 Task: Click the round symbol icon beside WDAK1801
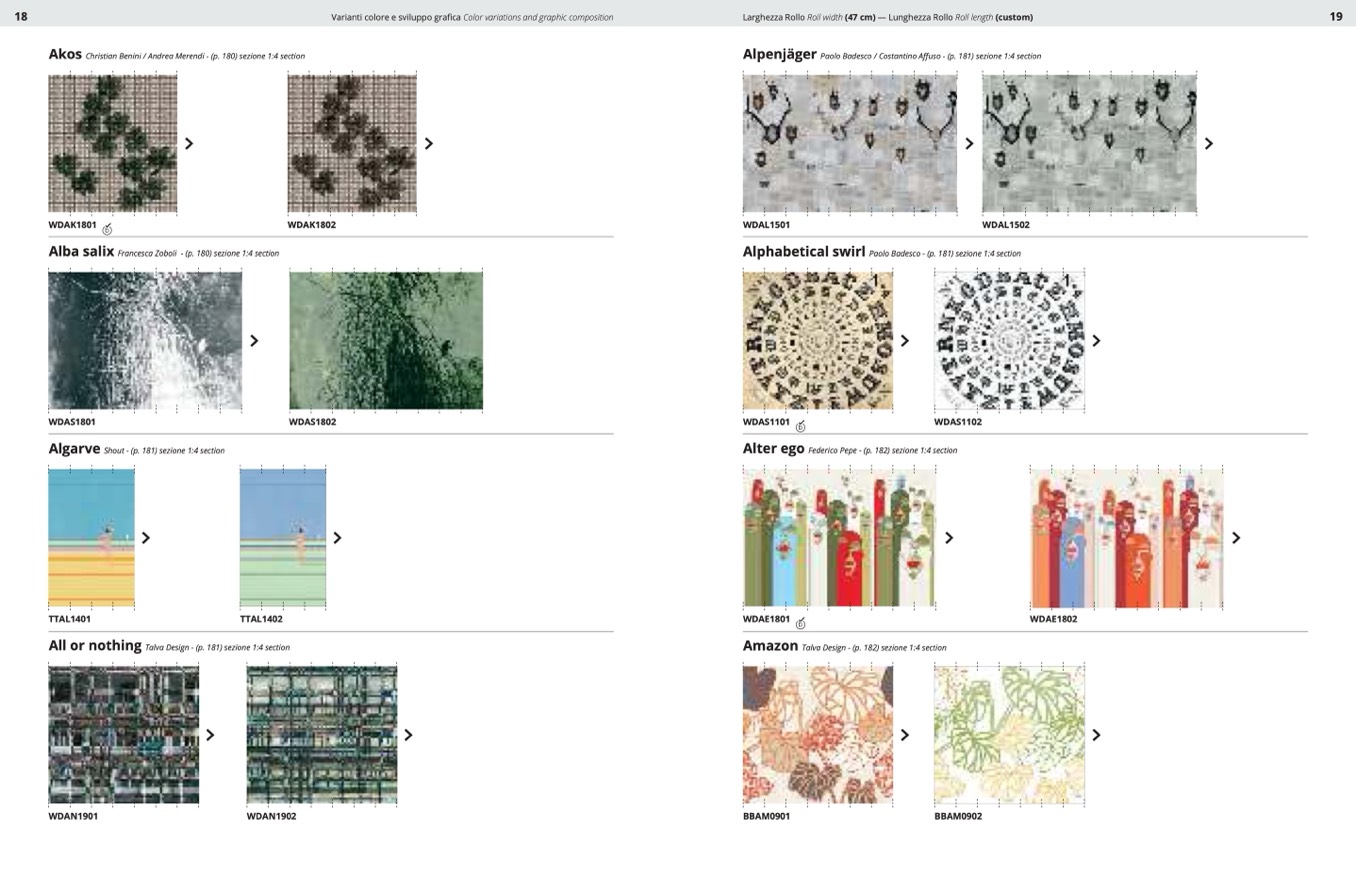[107, 229]
